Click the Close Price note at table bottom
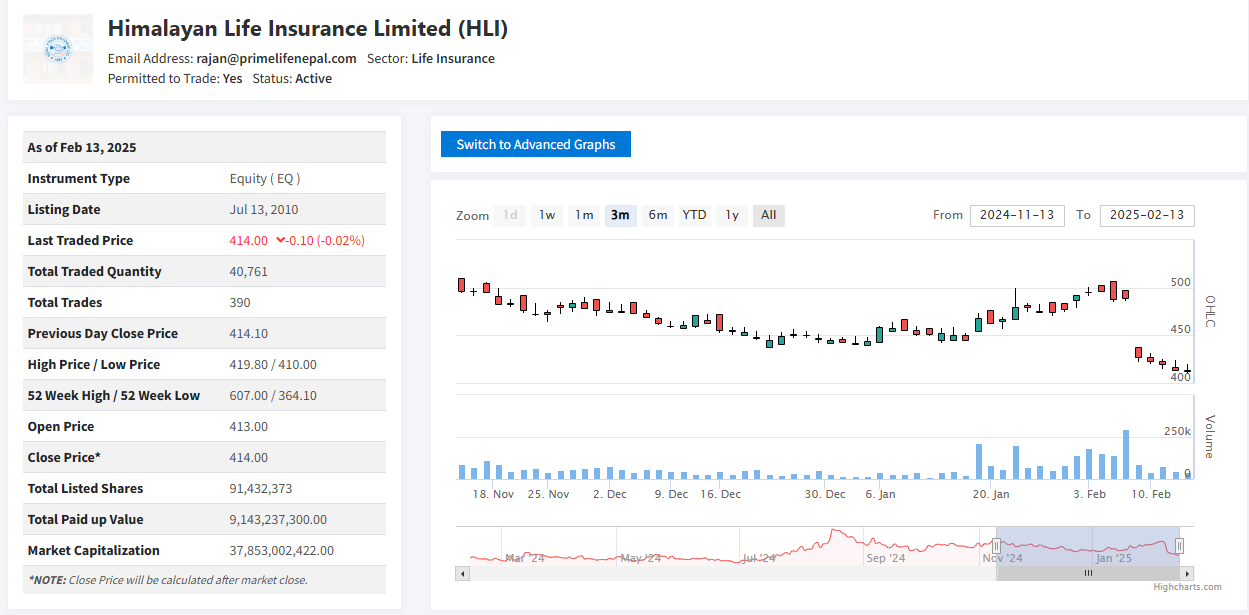1249x615 pixels. tap(168, 580)
